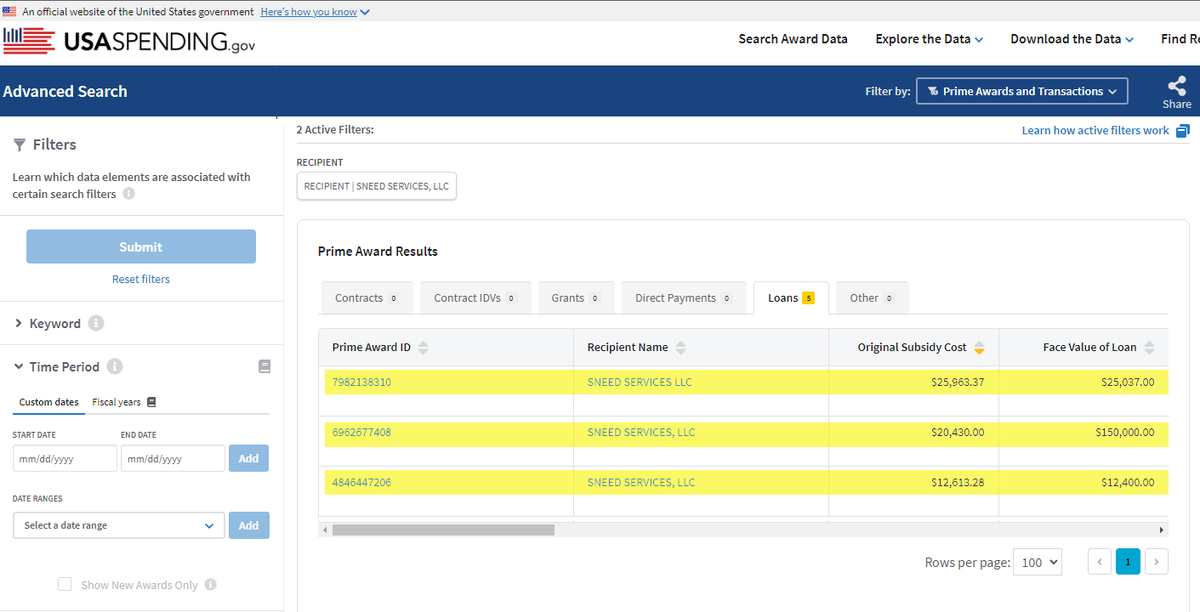1200x612 pixels.
Task: Expand the Keyword filter section
Action: click(48, 323)
